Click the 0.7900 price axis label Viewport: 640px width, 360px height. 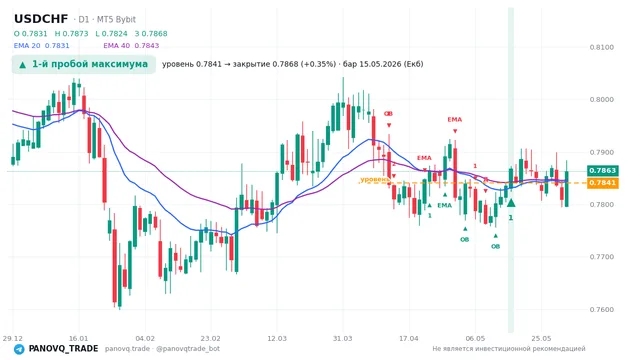602,152
